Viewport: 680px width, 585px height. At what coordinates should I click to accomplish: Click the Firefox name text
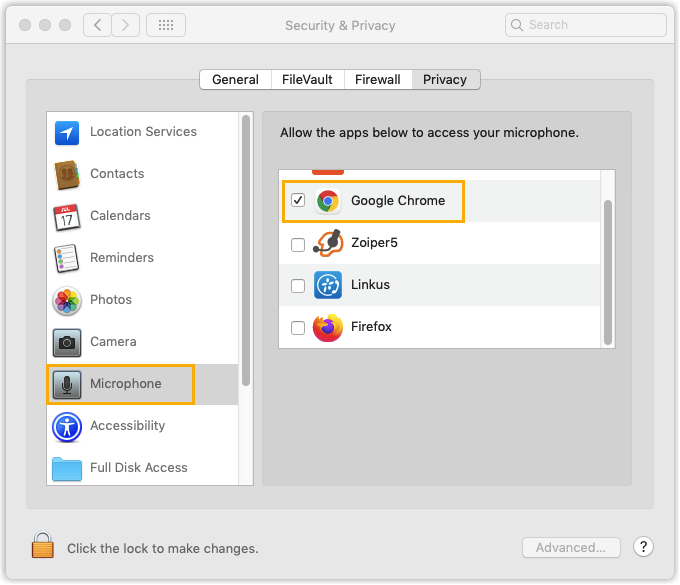[371, 327]
